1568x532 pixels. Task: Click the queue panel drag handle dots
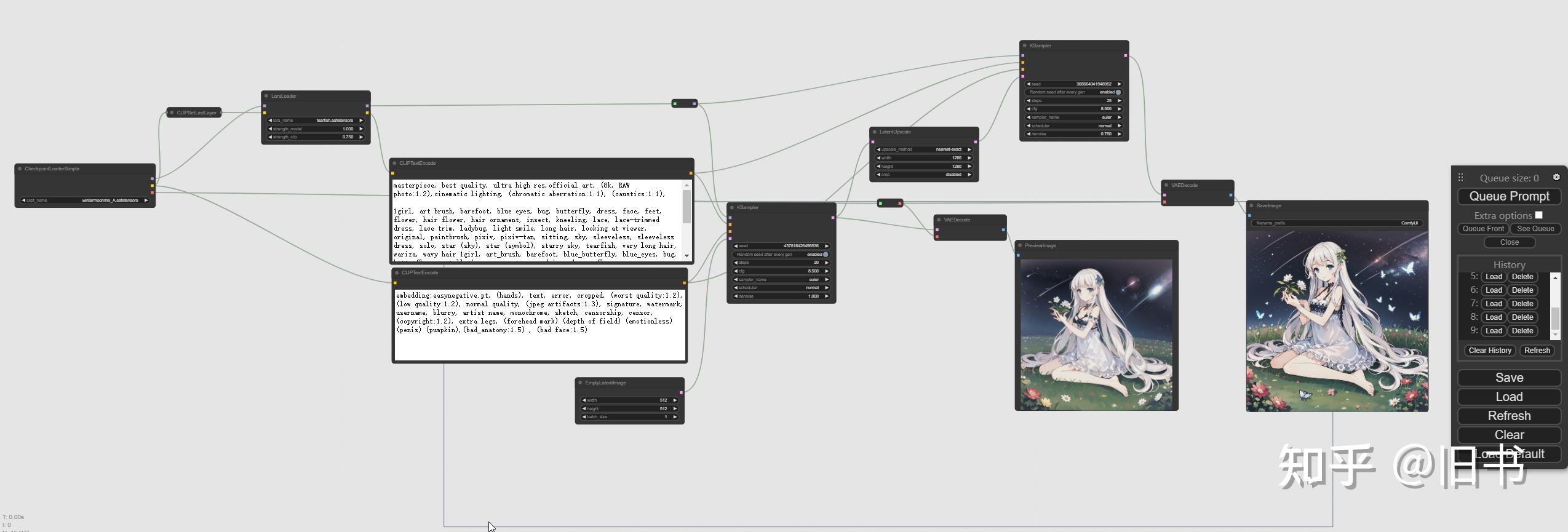[x=1460, y=177]
